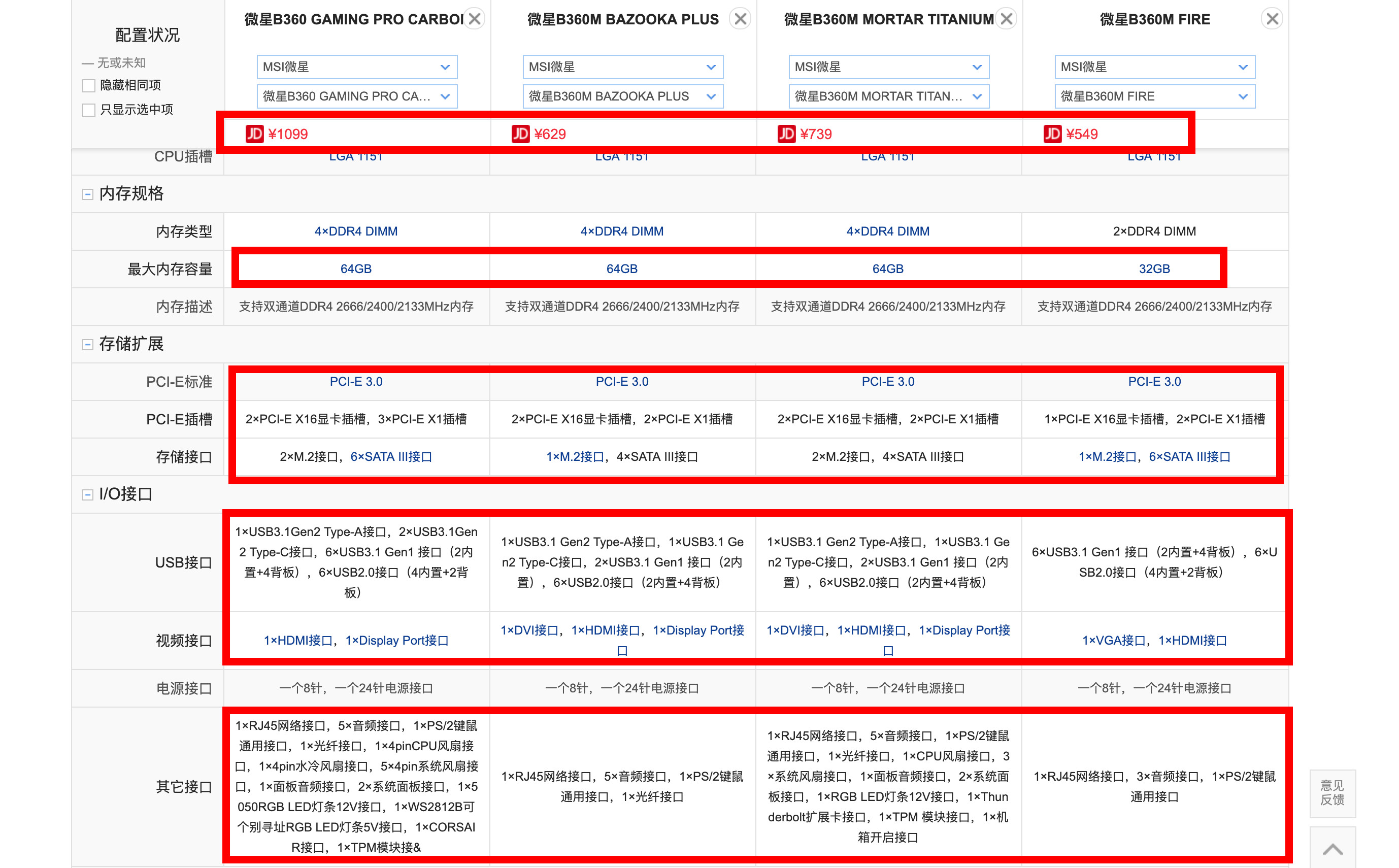Check 只显示选中项 option

pos(88,110)
